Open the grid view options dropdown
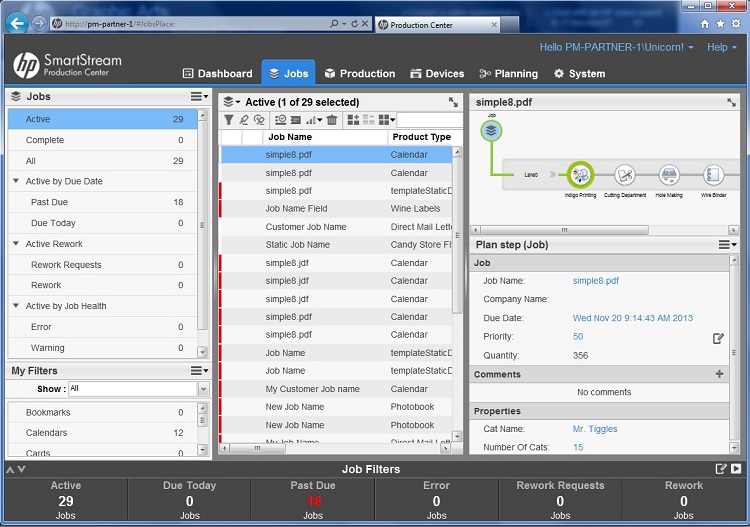 [x=386, y=120]
